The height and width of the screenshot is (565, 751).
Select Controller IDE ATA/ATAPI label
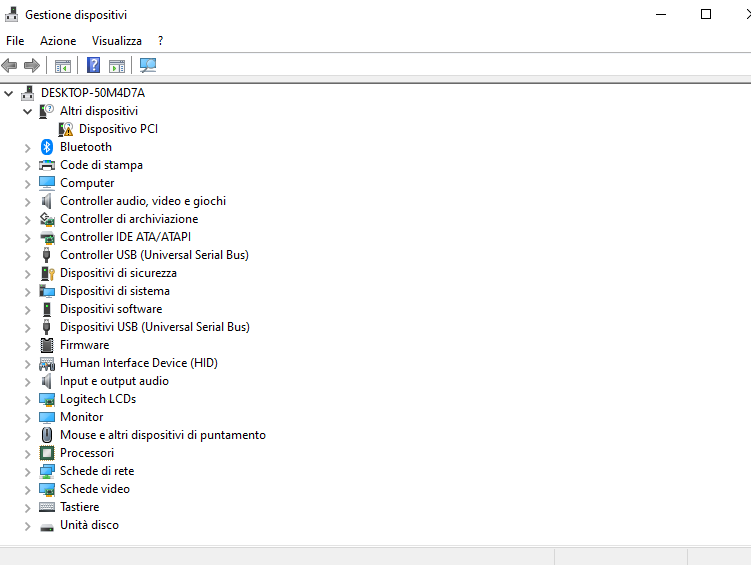(125, 237)
